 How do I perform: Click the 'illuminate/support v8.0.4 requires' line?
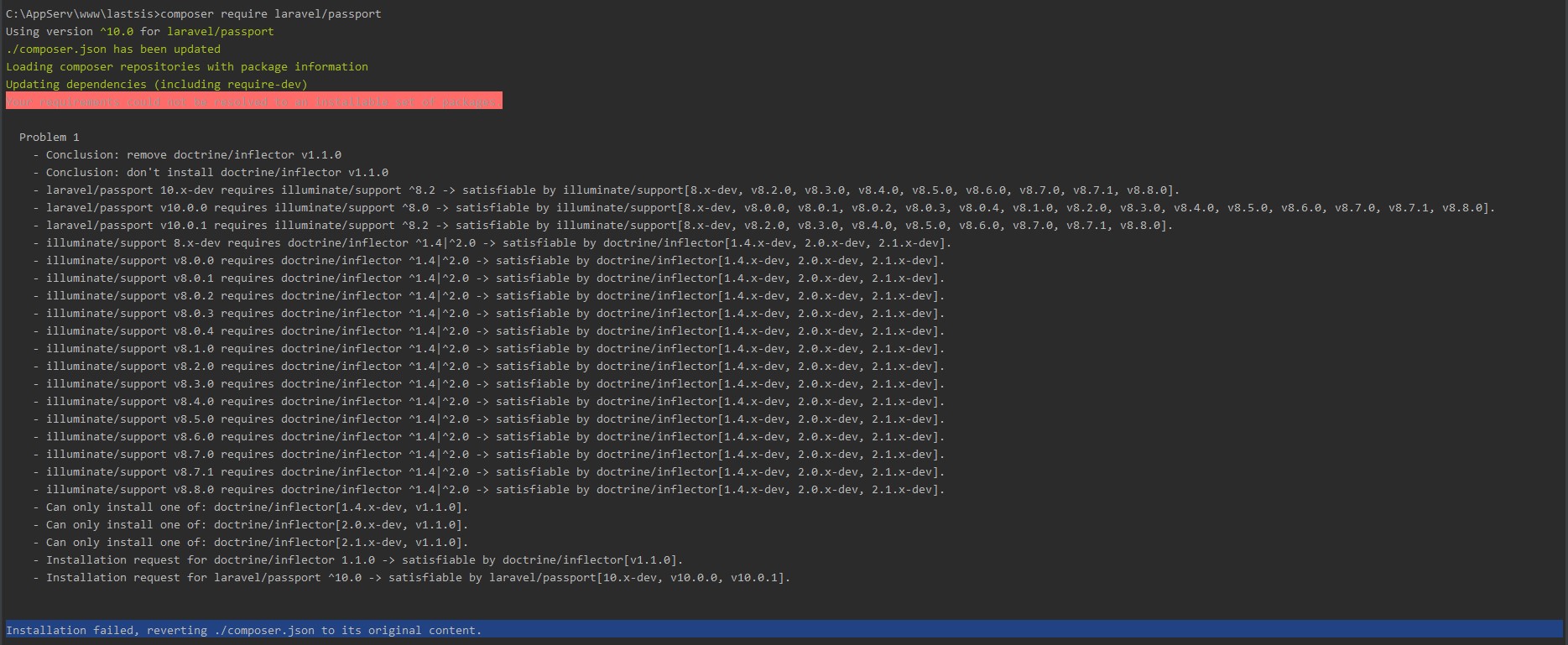point(489,330)
